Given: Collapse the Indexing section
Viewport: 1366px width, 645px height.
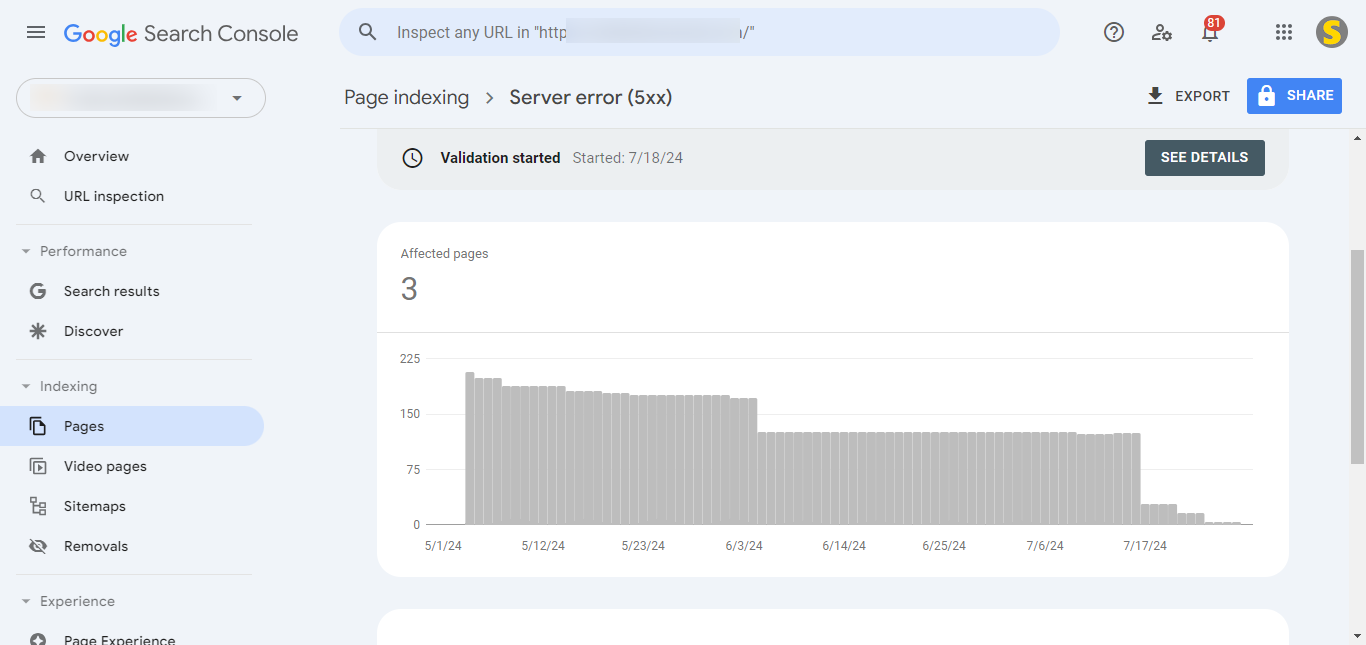Looking at the screenshot, I should [26, 386].
